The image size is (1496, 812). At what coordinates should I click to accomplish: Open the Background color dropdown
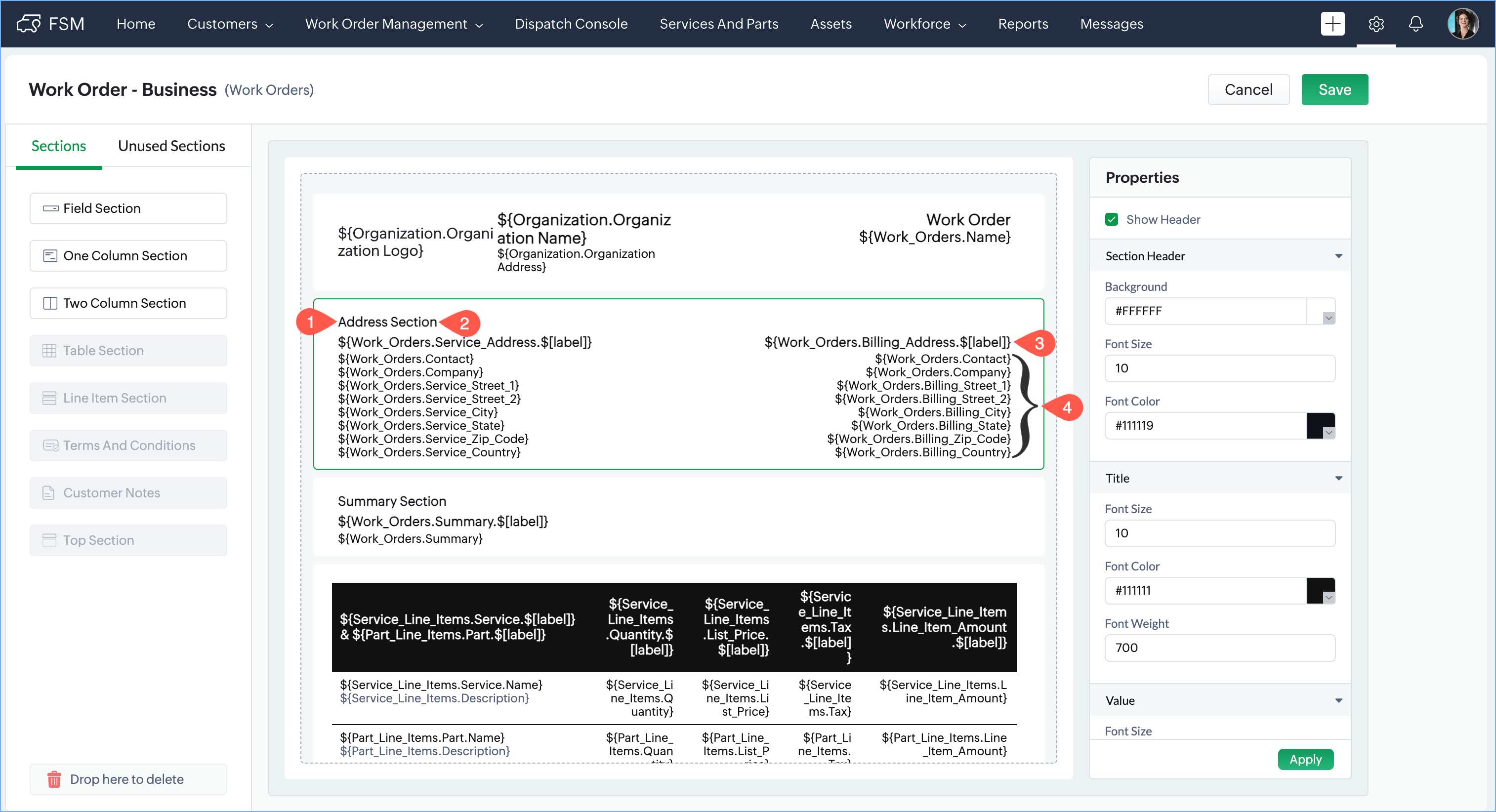click(1328, 318)
